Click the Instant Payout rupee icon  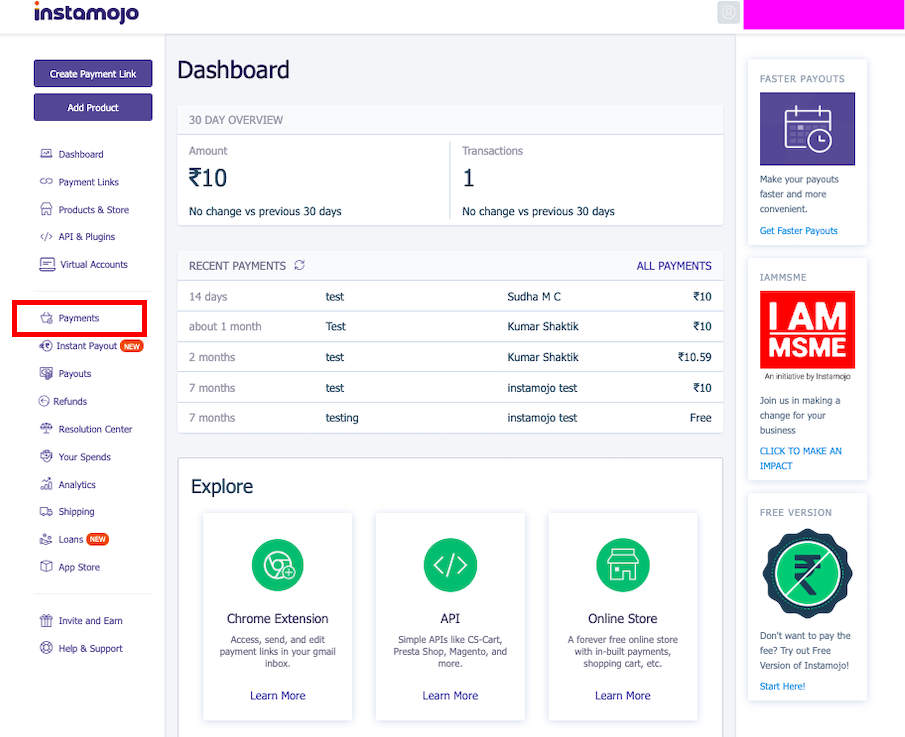click(x=45, y=346)
